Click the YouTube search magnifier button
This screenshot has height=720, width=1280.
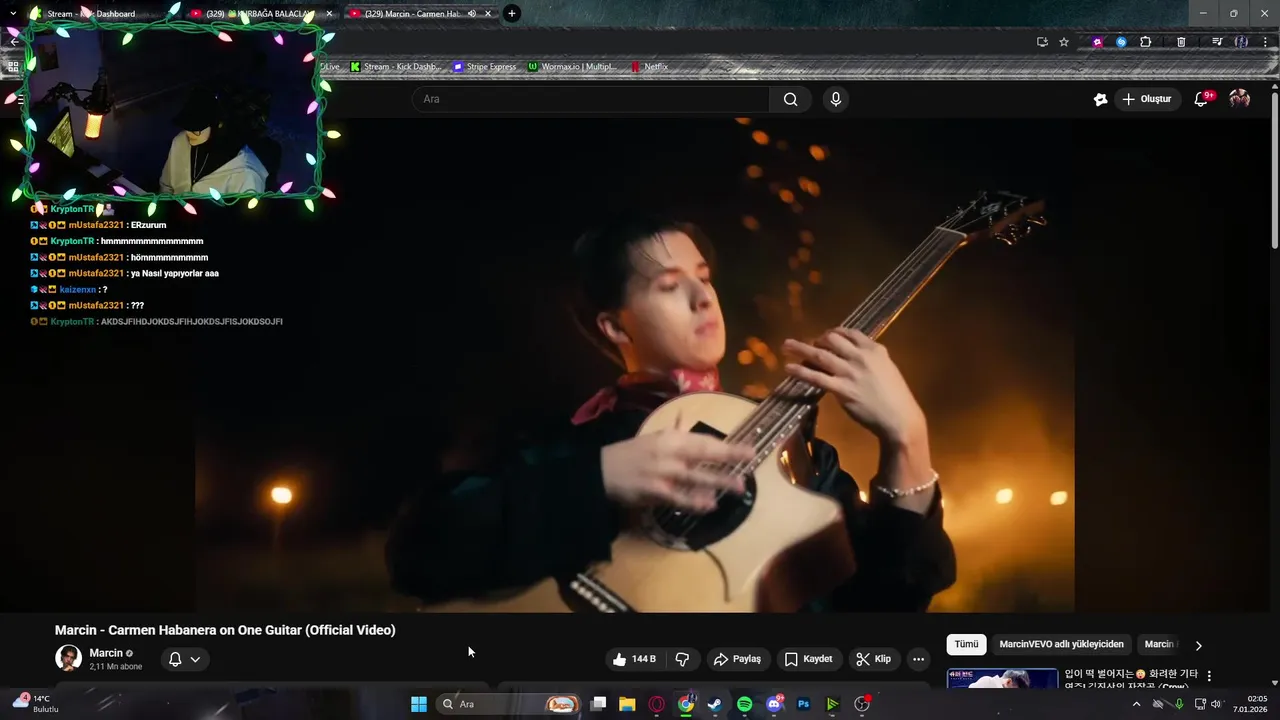pos(790,99)
